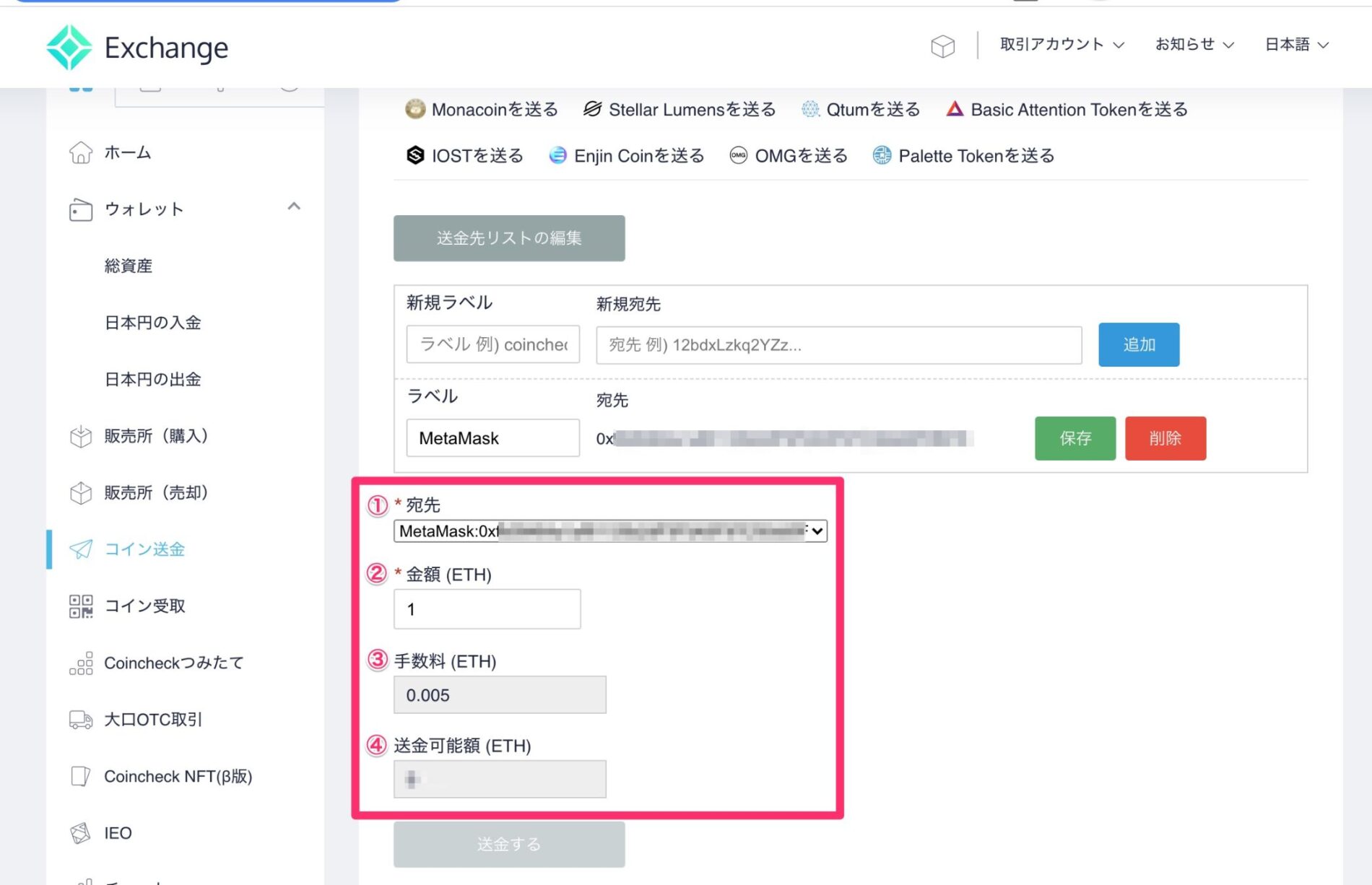Click the 販売所（売却）cube icon
1372x885 pixels.
pyautogui.click(x=81, y=493)
